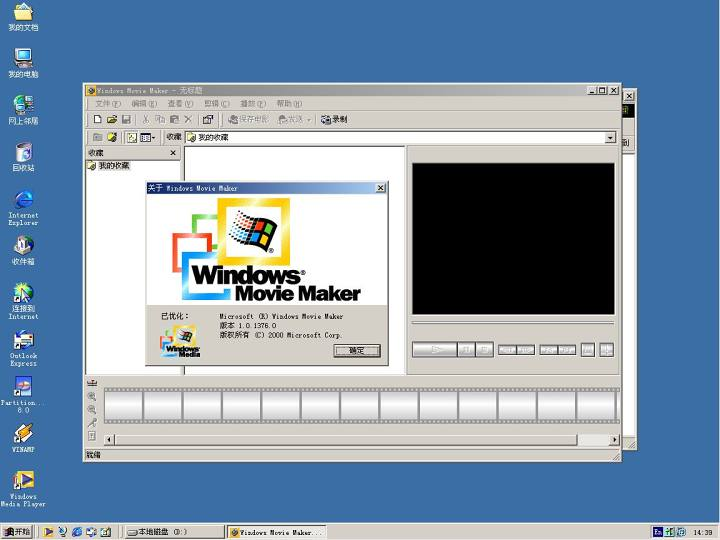Click the 发送 toolbar button

291,119
